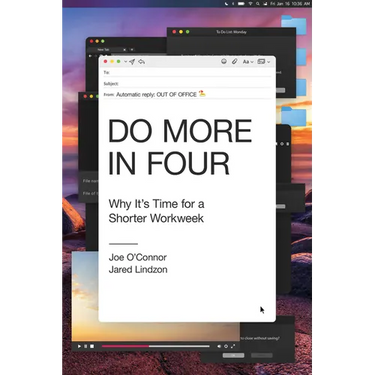Seek along the video progress bar
The height and width of the screenshot is (375, 375).
(x=156, y=347)
